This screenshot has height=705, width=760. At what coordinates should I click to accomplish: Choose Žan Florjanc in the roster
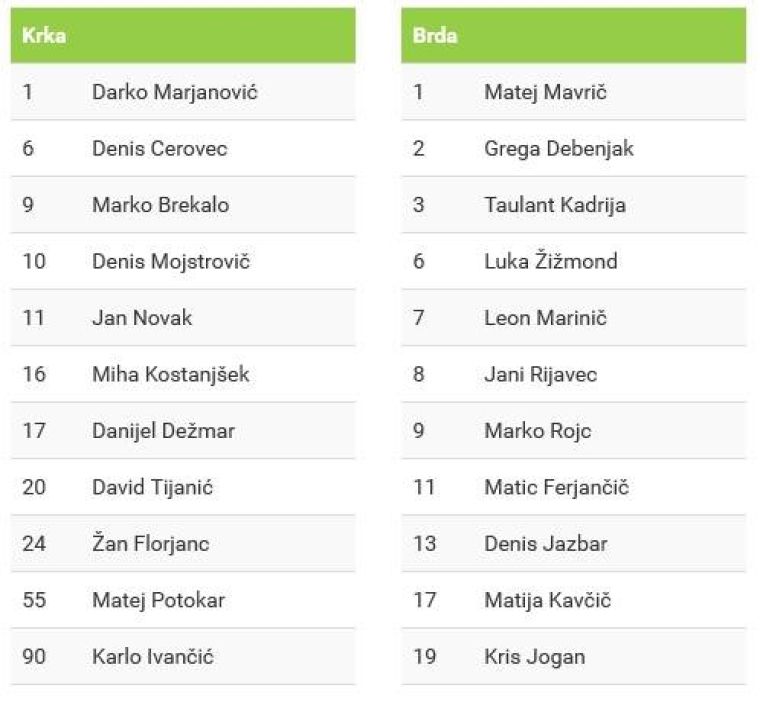click(150, 544)
